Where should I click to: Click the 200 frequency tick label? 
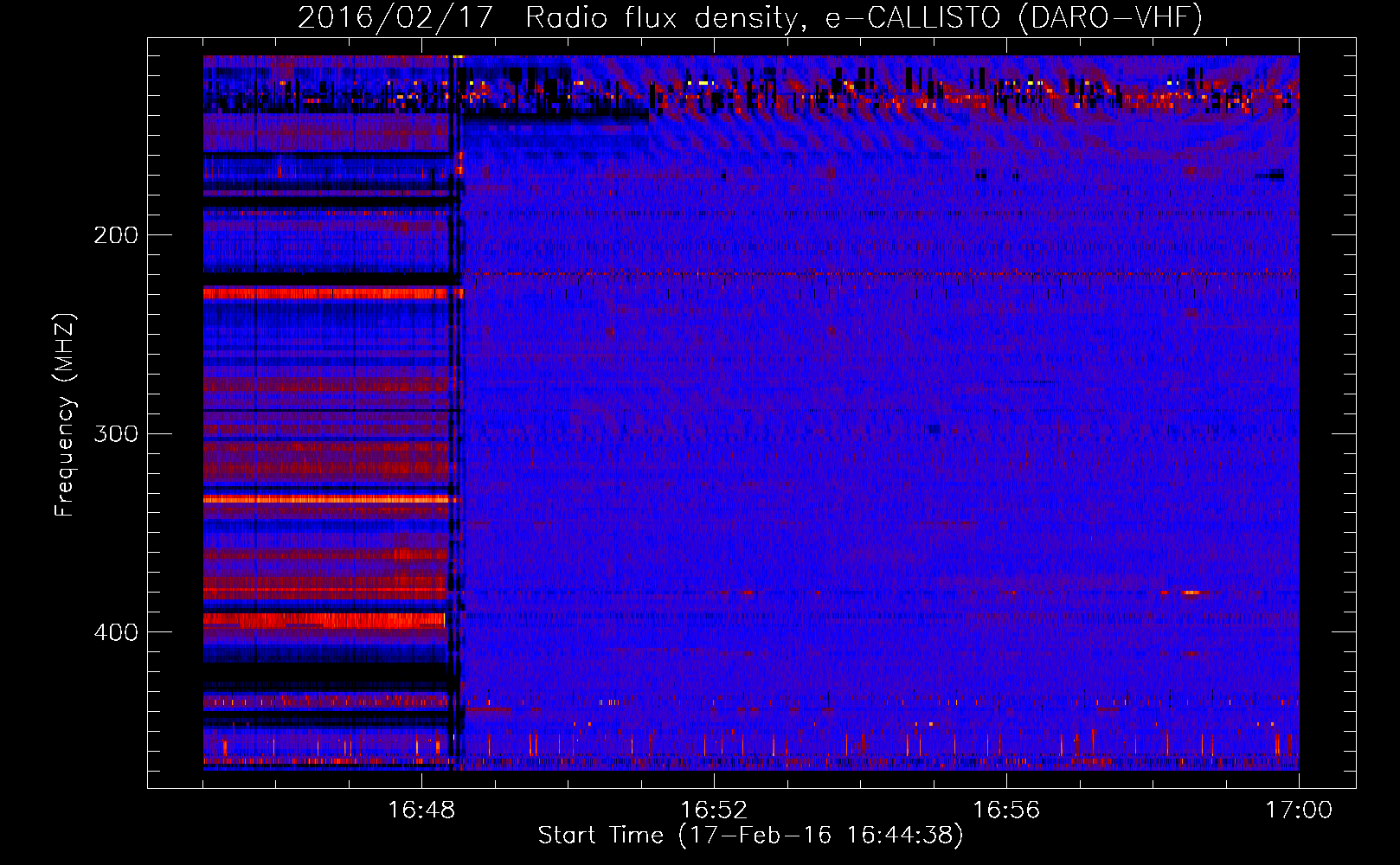tap(116, 235)
